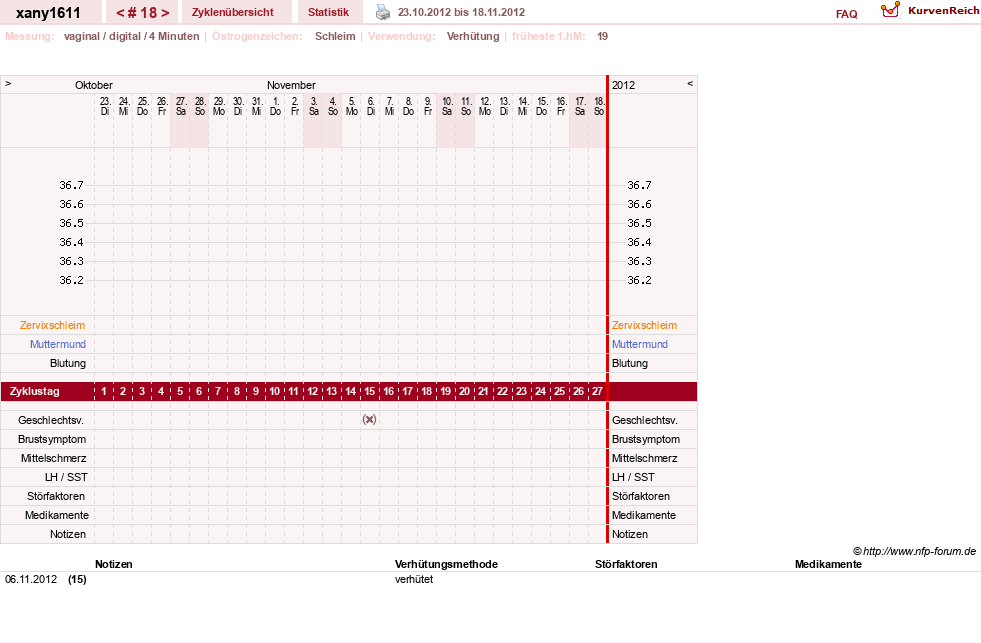Go to next cycle with the right arrow beside #18
Screen dimensions: 981x643
tap(165, 13)
